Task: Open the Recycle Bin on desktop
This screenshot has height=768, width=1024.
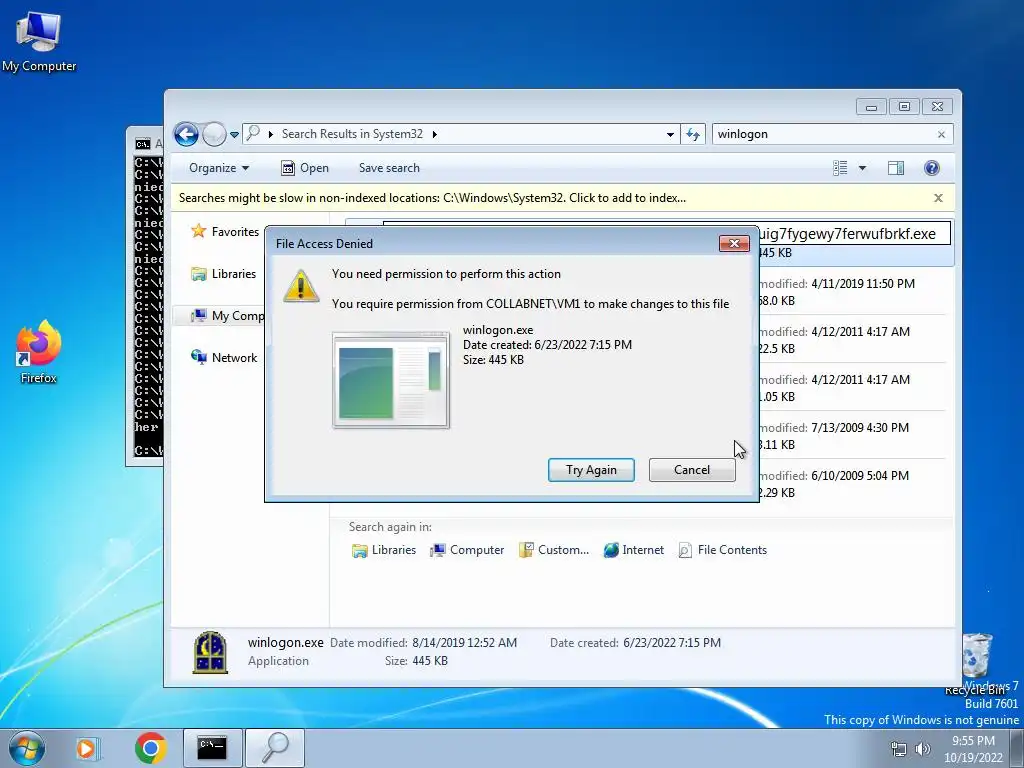Action: (977, 663)
